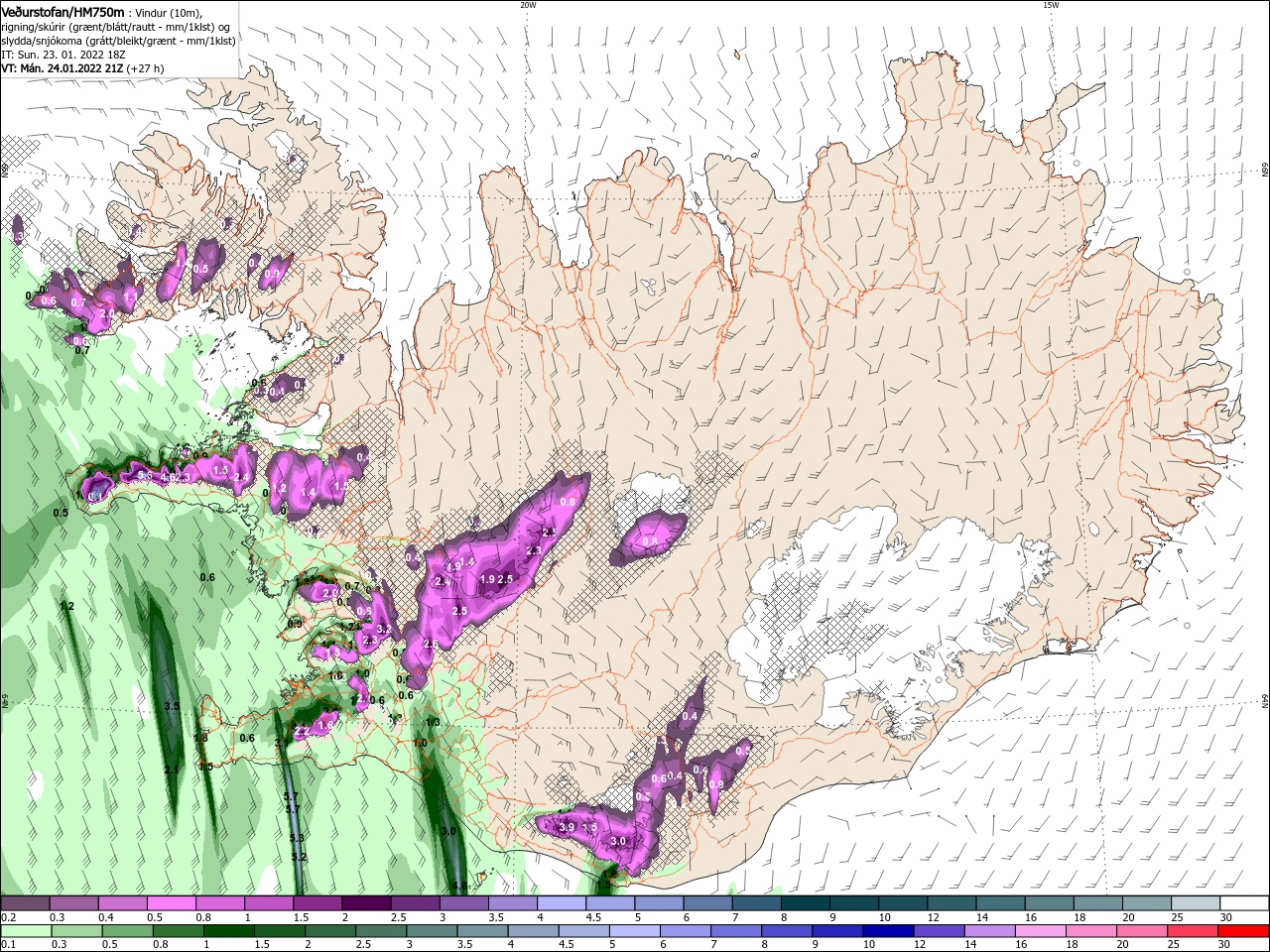Click the white snowfall swatch above 30
The width and height of the screenshot is (1270, 952).
click(1243, 903)
